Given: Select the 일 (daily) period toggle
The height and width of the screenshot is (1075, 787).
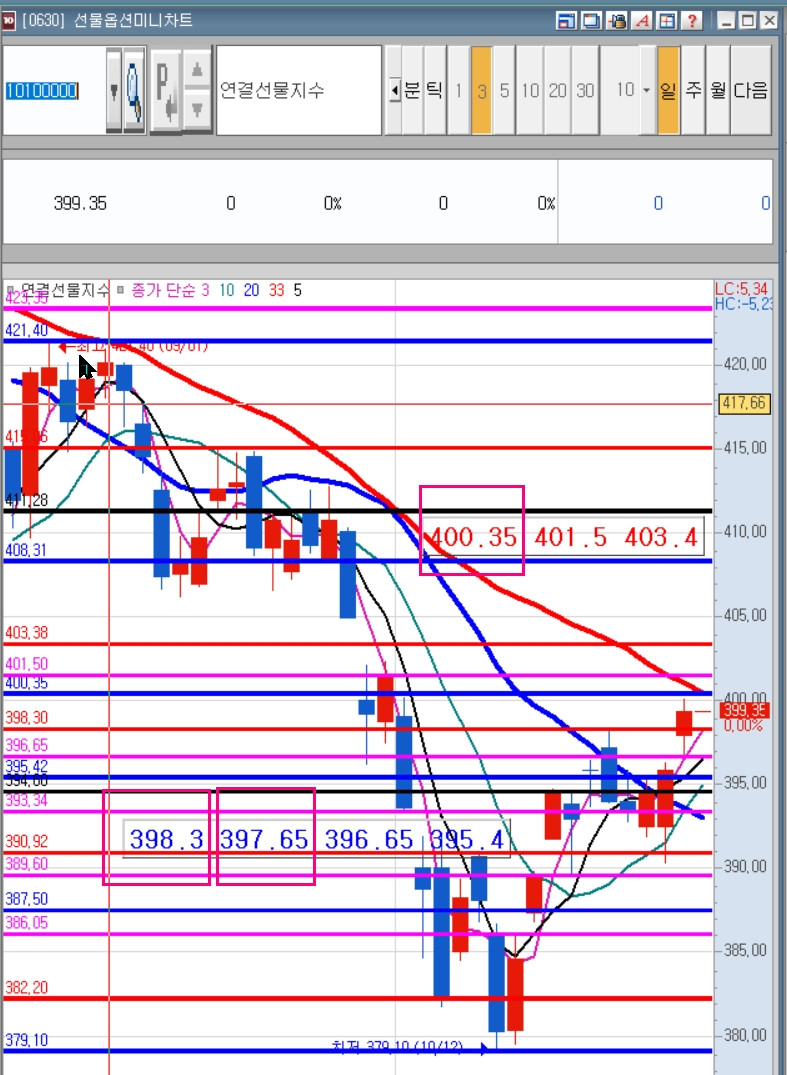Looking at the screenshot, I should coord(668,90).
